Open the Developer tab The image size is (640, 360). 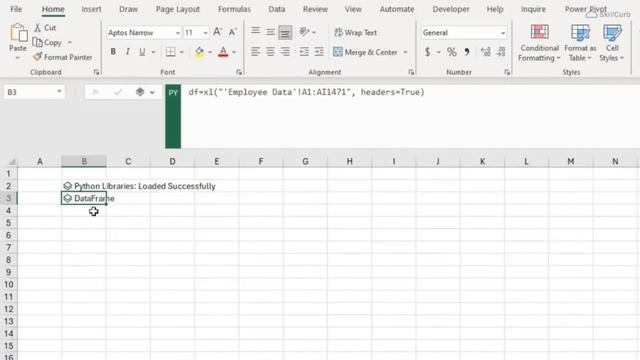click(x=451, y=9)
